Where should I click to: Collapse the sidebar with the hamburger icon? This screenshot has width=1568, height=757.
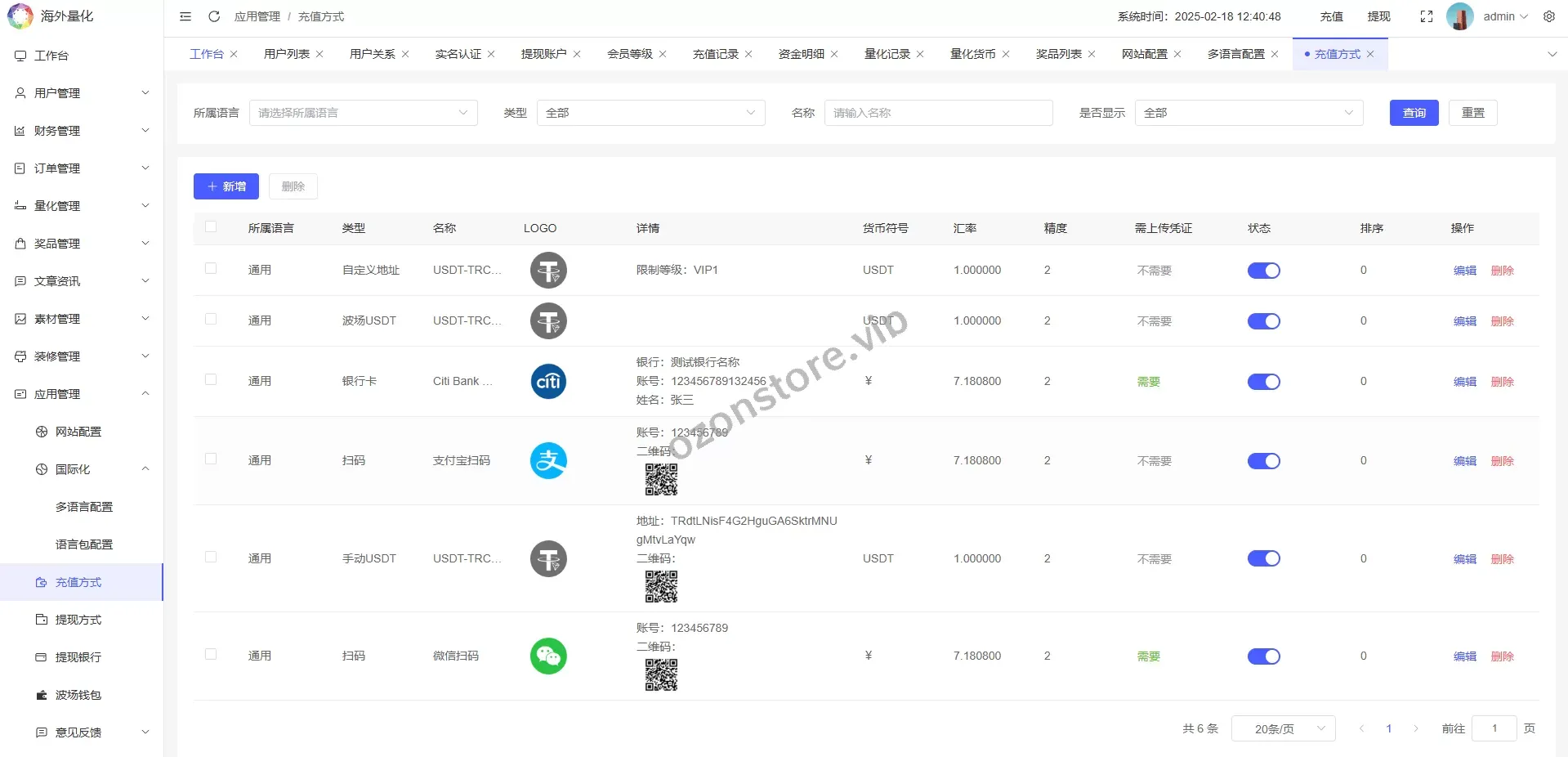[185, 16]
